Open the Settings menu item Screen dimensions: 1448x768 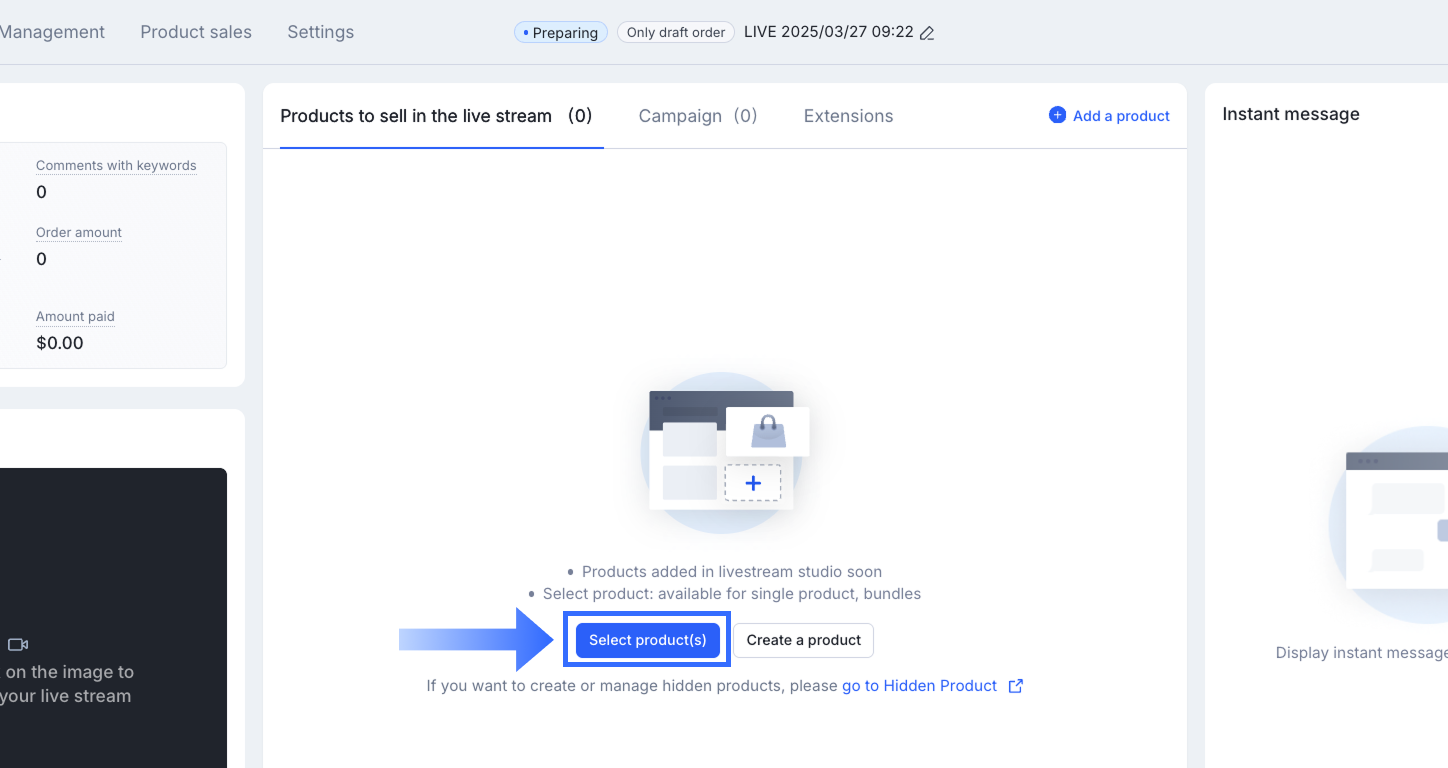click(320, 32)
